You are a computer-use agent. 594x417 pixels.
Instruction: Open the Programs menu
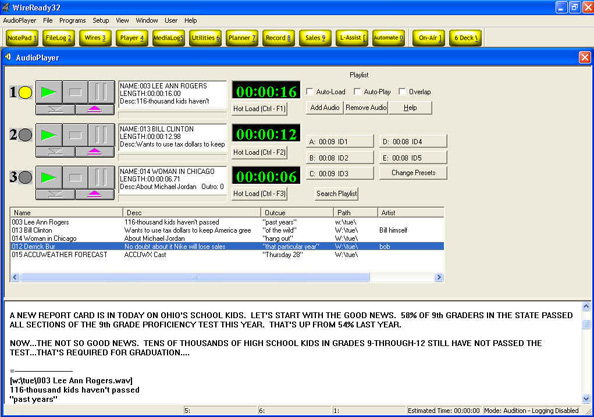click(72, 20)
